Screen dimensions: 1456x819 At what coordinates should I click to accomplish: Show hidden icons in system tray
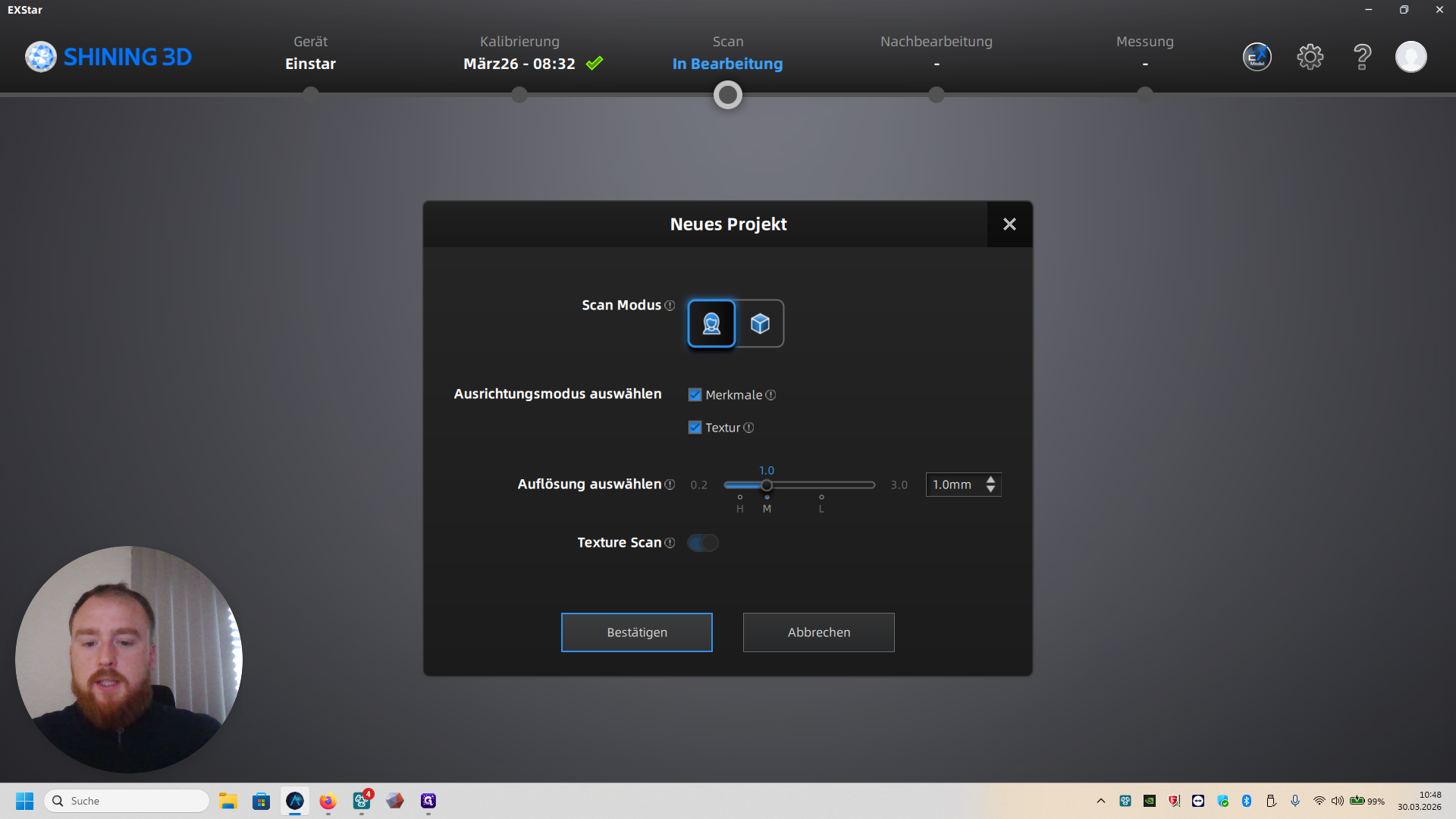1101,801
